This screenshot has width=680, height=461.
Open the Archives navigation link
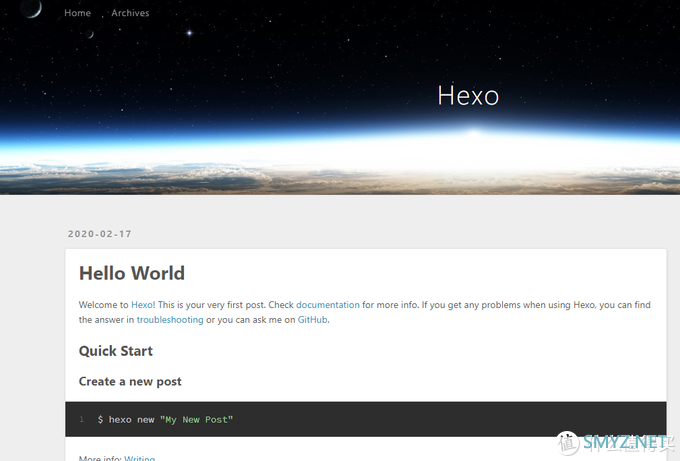pos(130,13)
